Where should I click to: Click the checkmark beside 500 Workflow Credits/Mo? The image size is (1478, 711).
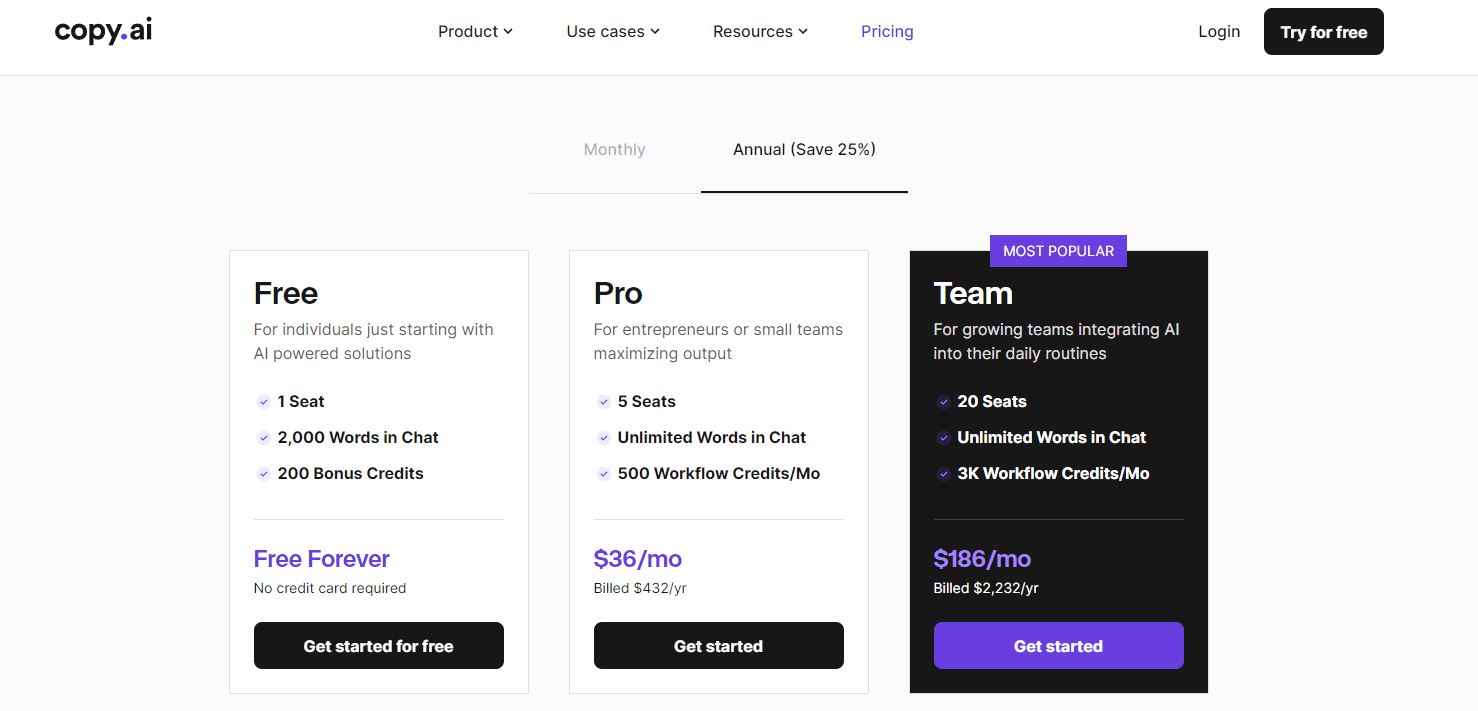(x=603, y=473)
